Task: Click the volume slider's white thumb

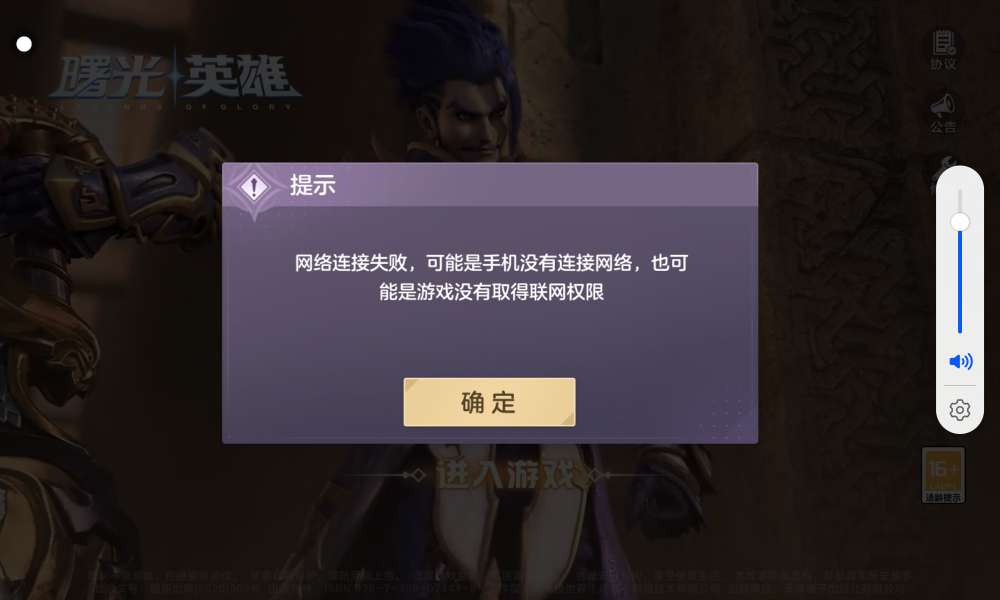Action: (x=960, y=222)
